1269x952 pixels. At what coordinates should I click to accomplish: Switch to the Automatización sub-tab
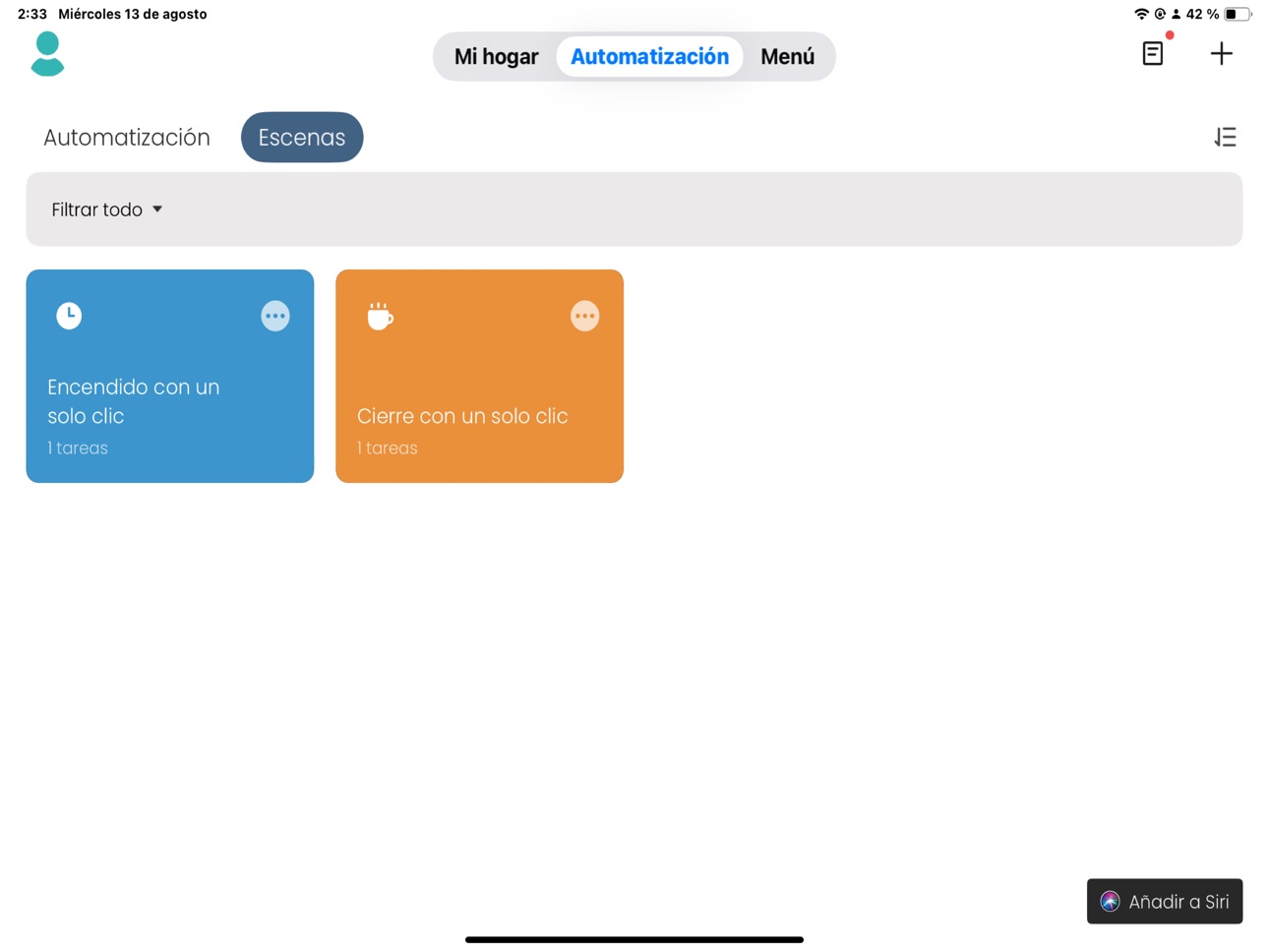pyautogui.click(x=127, y=138)
